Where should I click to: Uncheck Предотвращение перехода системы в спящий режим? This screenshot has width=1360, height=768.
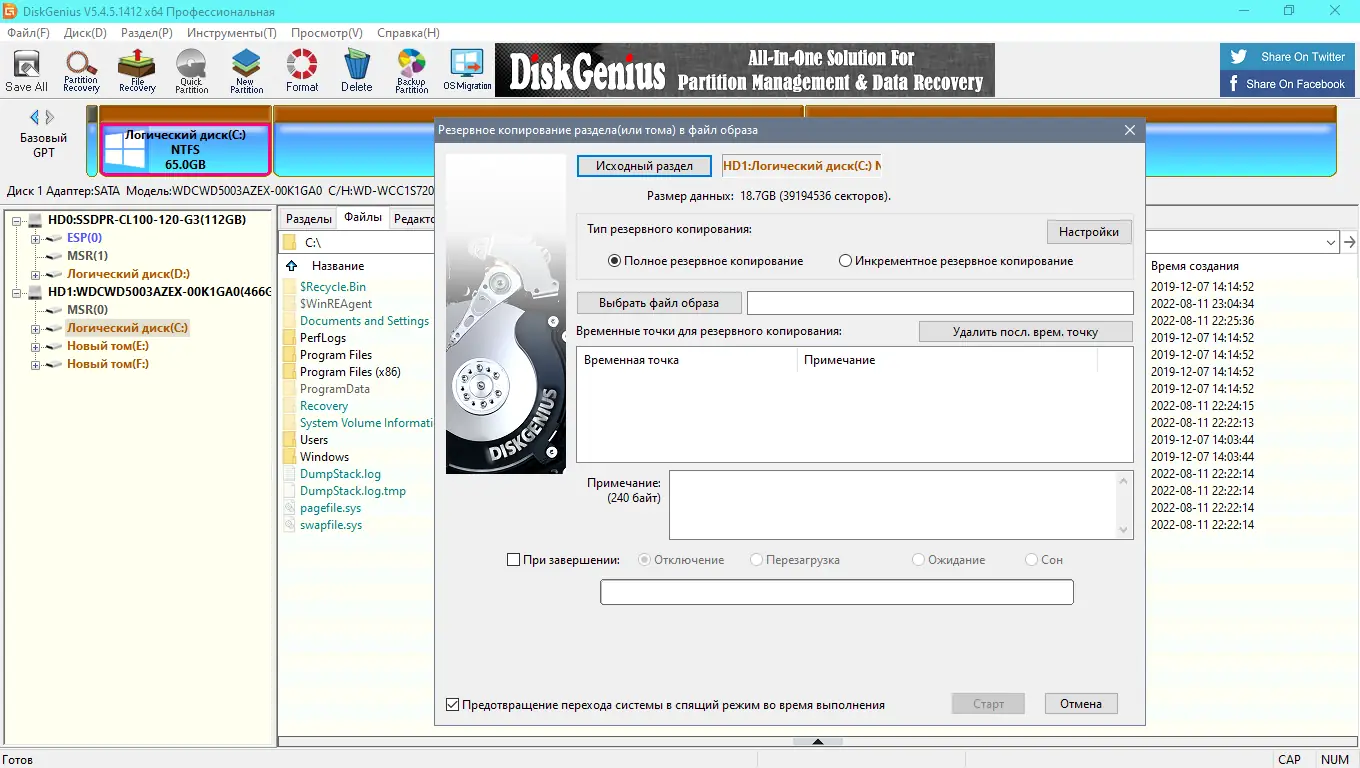[x=453, y=705]
